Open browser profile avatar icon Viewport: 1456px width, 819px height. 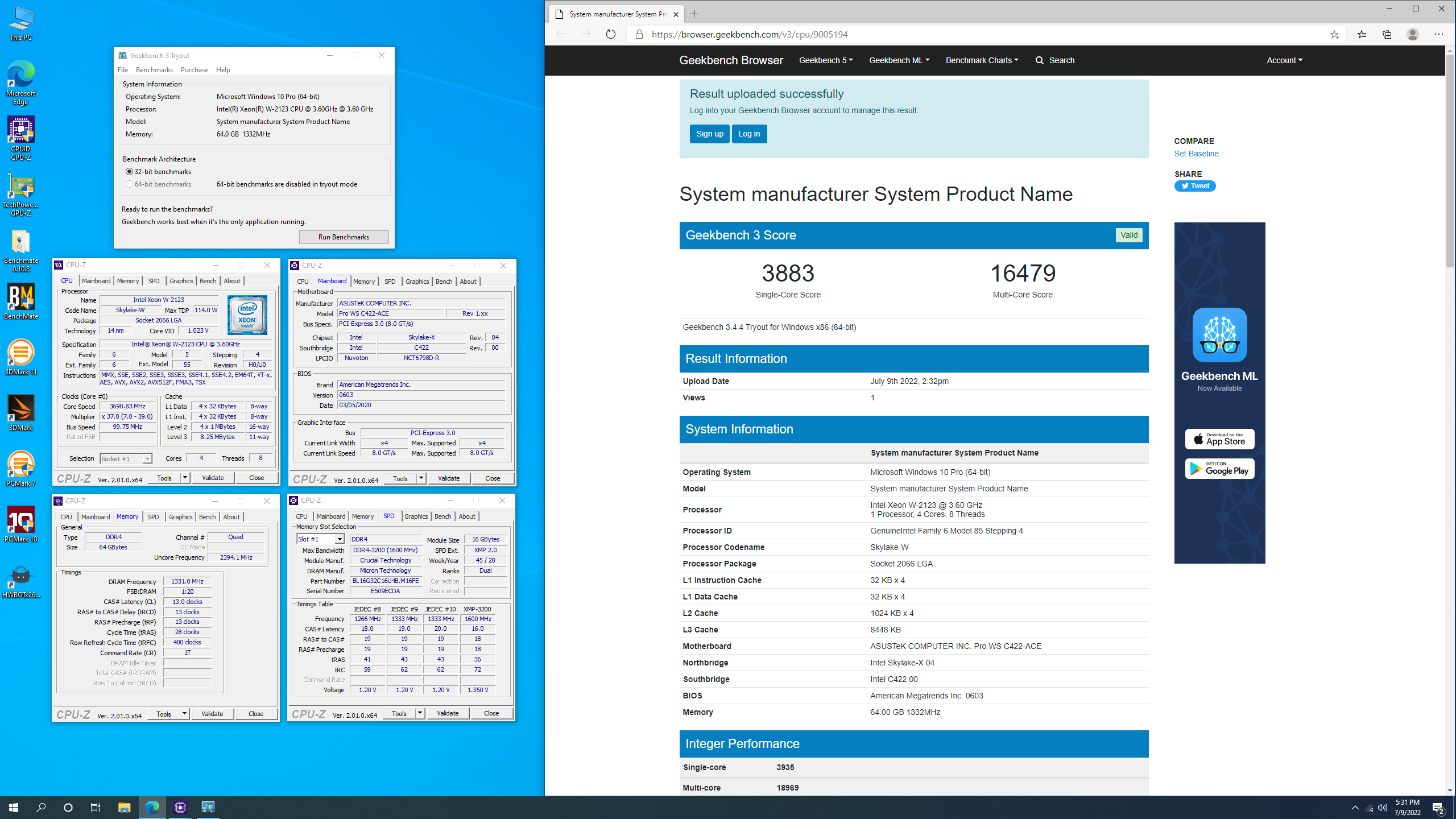click(x=1412, y=34)
